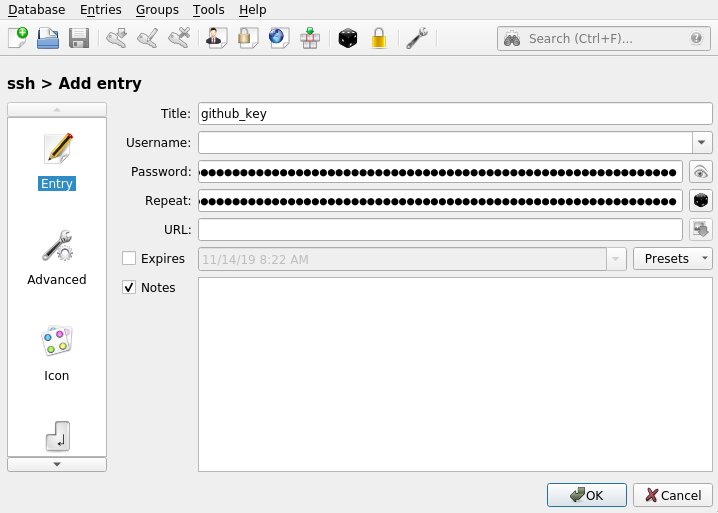Click the 11/14/19 8:22 AM expiry field
The height and width of the screenshot is (513, 718).
click(x=402, y=259)
